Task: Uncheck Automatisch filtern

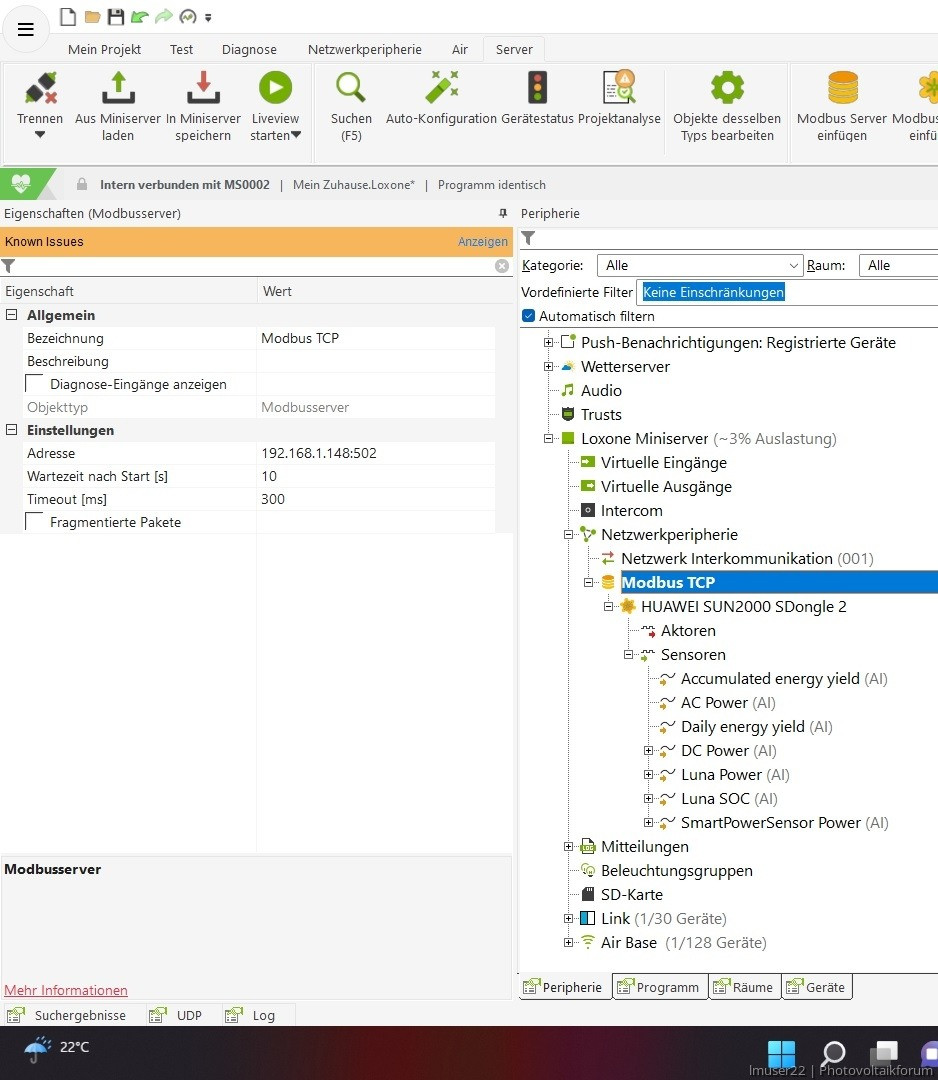Action: click(529, 315)
